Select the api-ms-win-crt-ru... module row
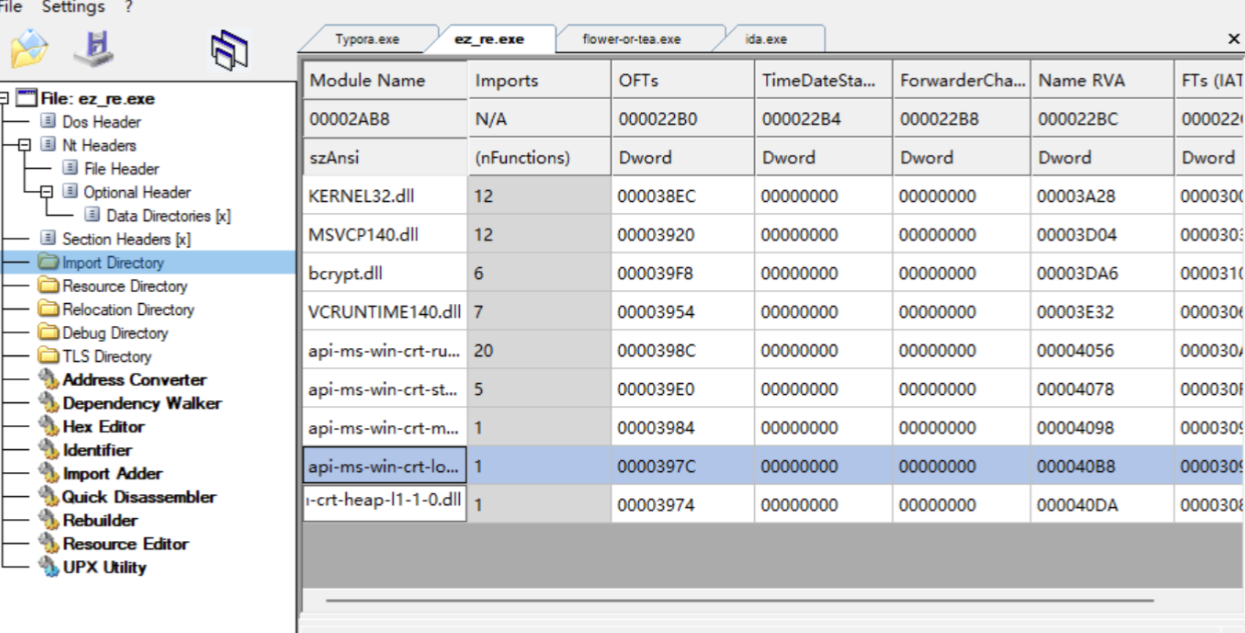Screen dimensions: 1245x633 pyautogui.click(x=773, y=350)
